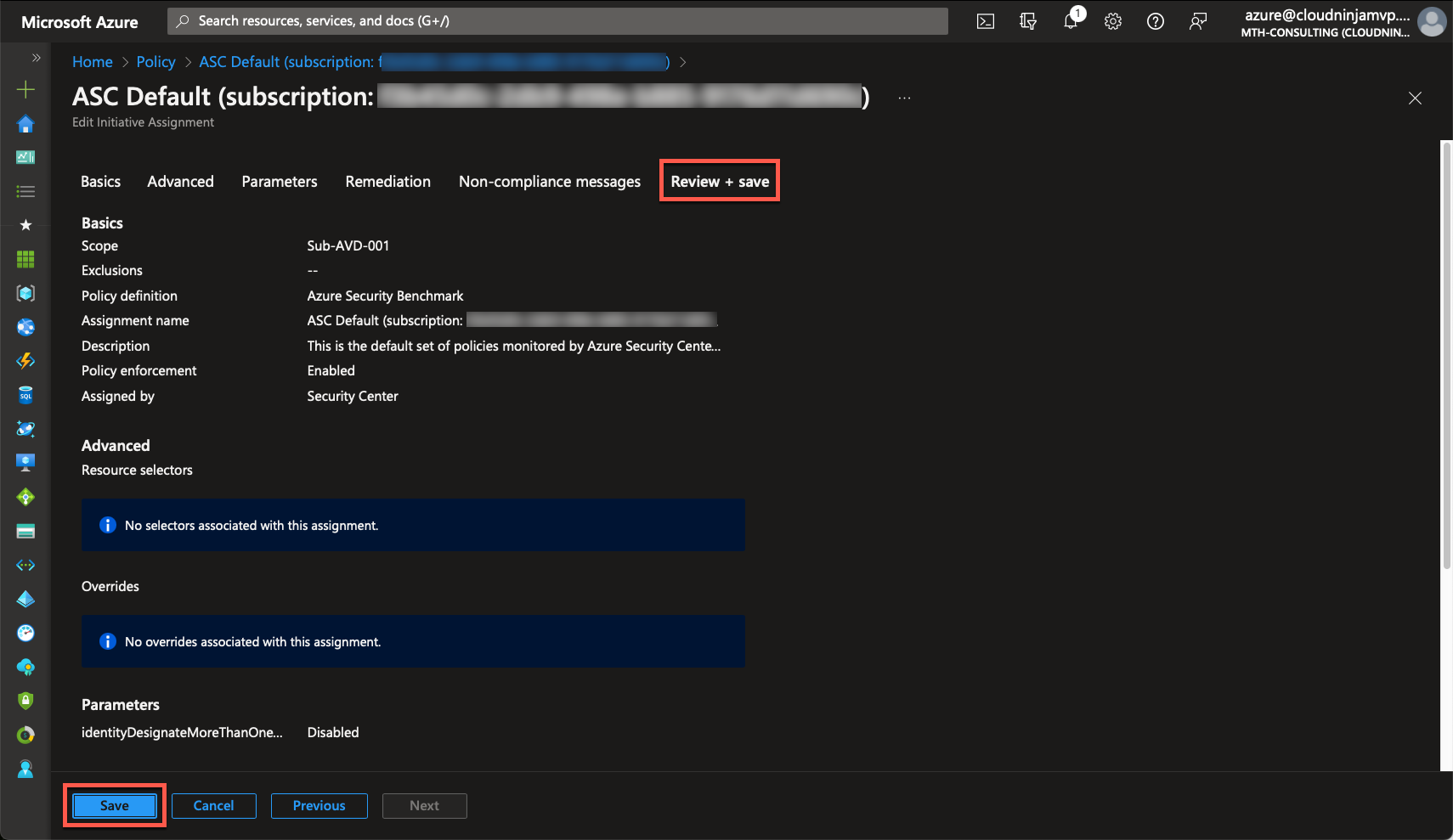1453x840 pixels.
Task: Click the description text starting 'This is the default'
Action: (513, 346)
